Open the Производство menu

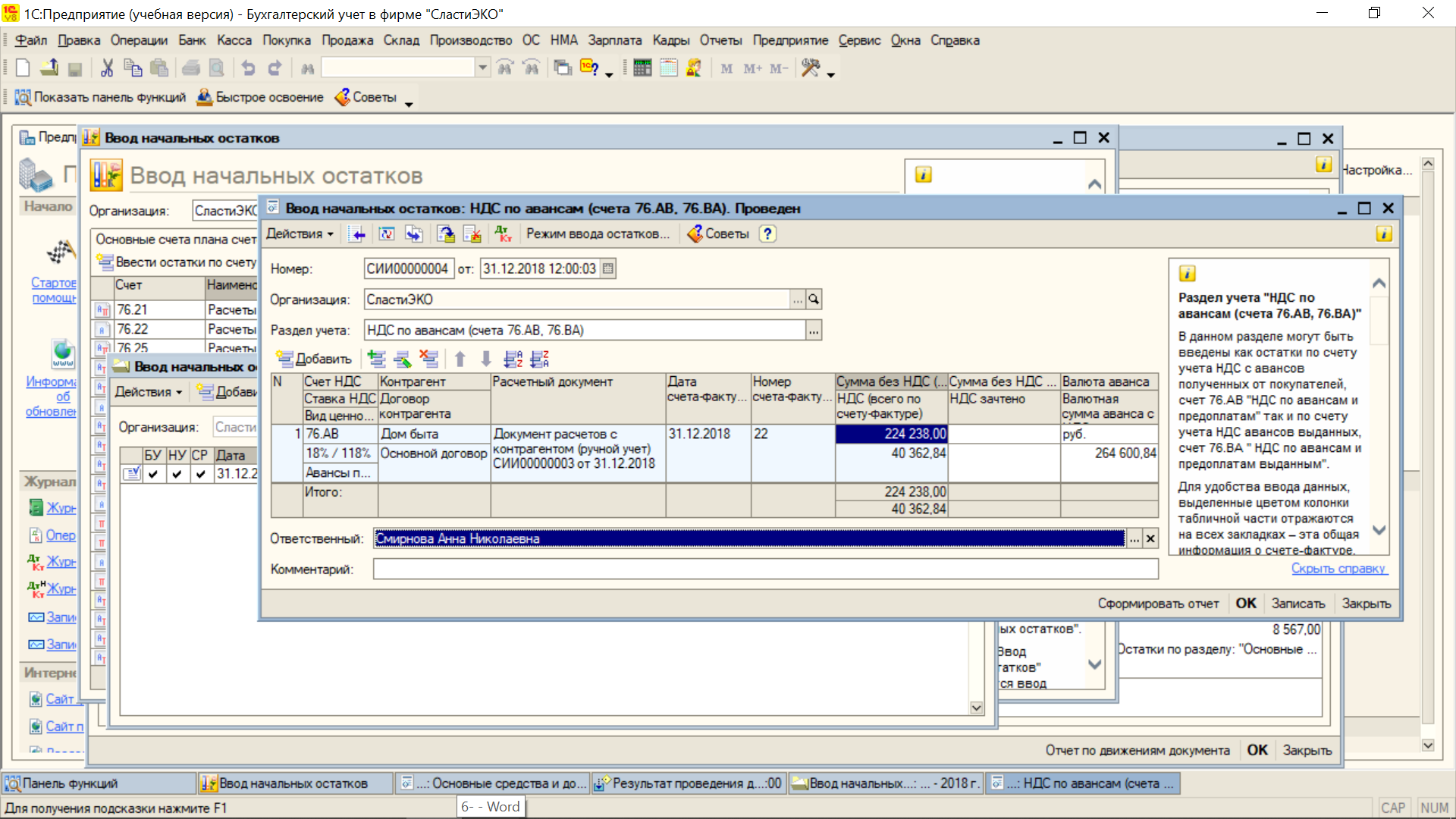click(x=470, y=40)
